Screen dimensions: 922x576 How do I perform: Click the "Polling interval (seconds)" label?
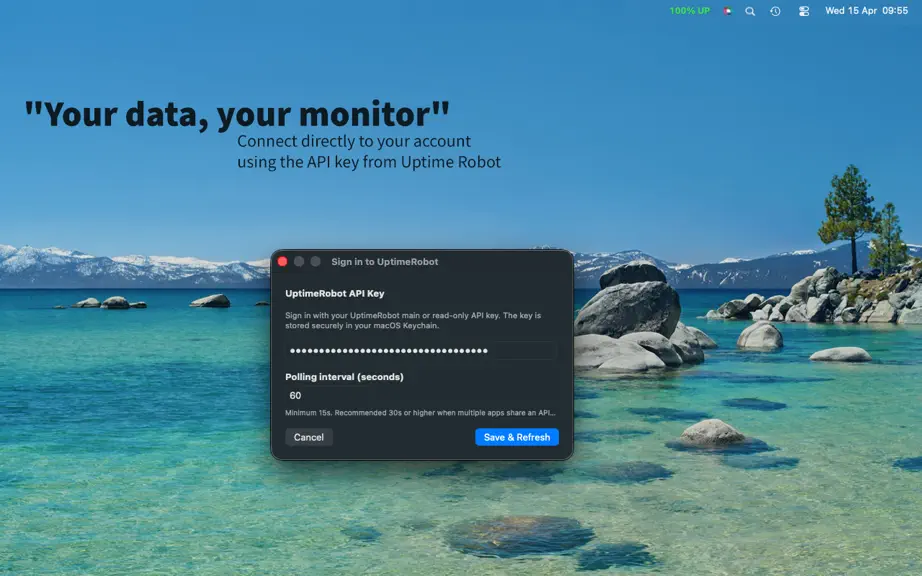(x=345, y=377)
